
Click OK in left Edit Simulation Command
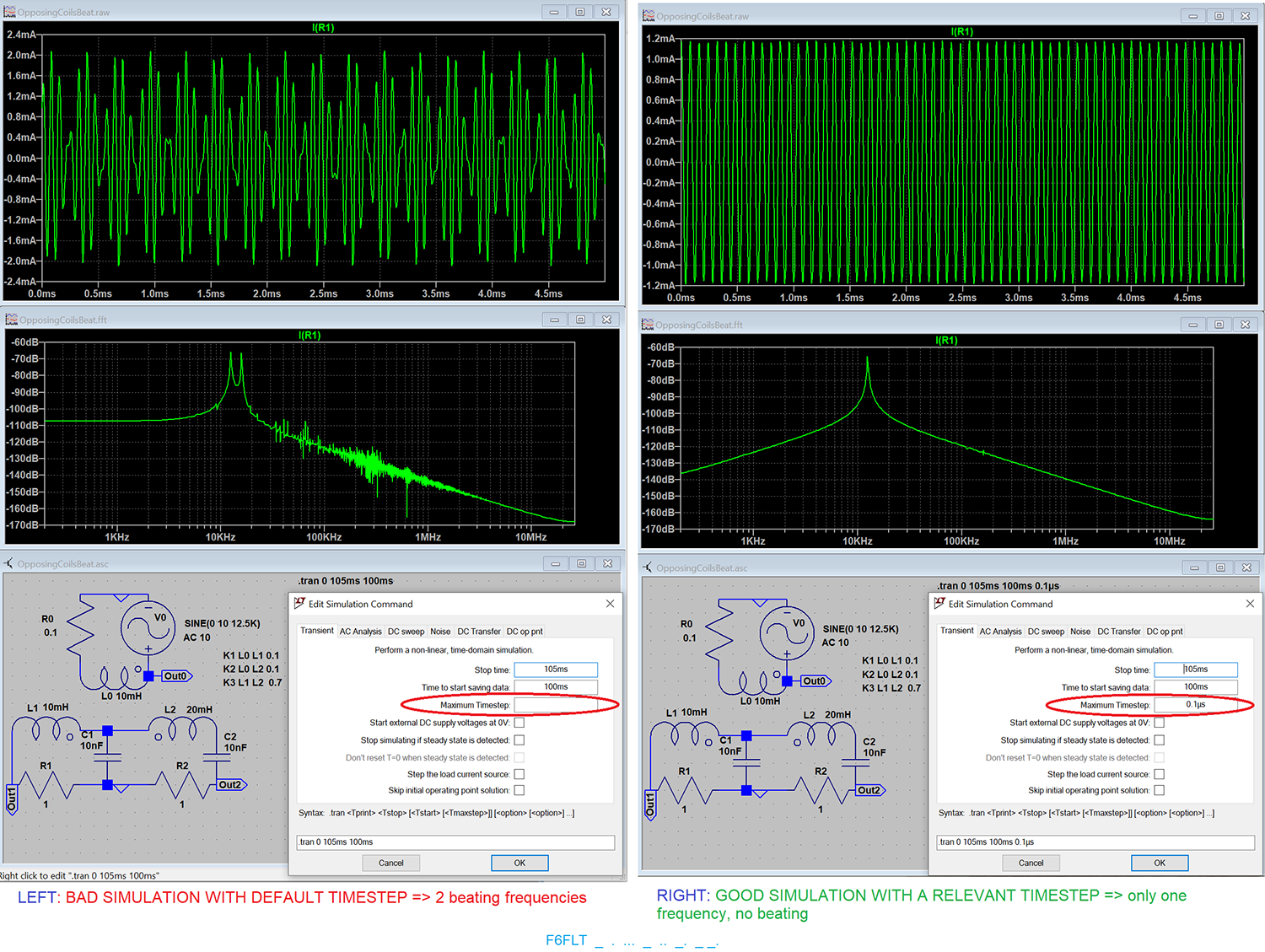point(519,863)
